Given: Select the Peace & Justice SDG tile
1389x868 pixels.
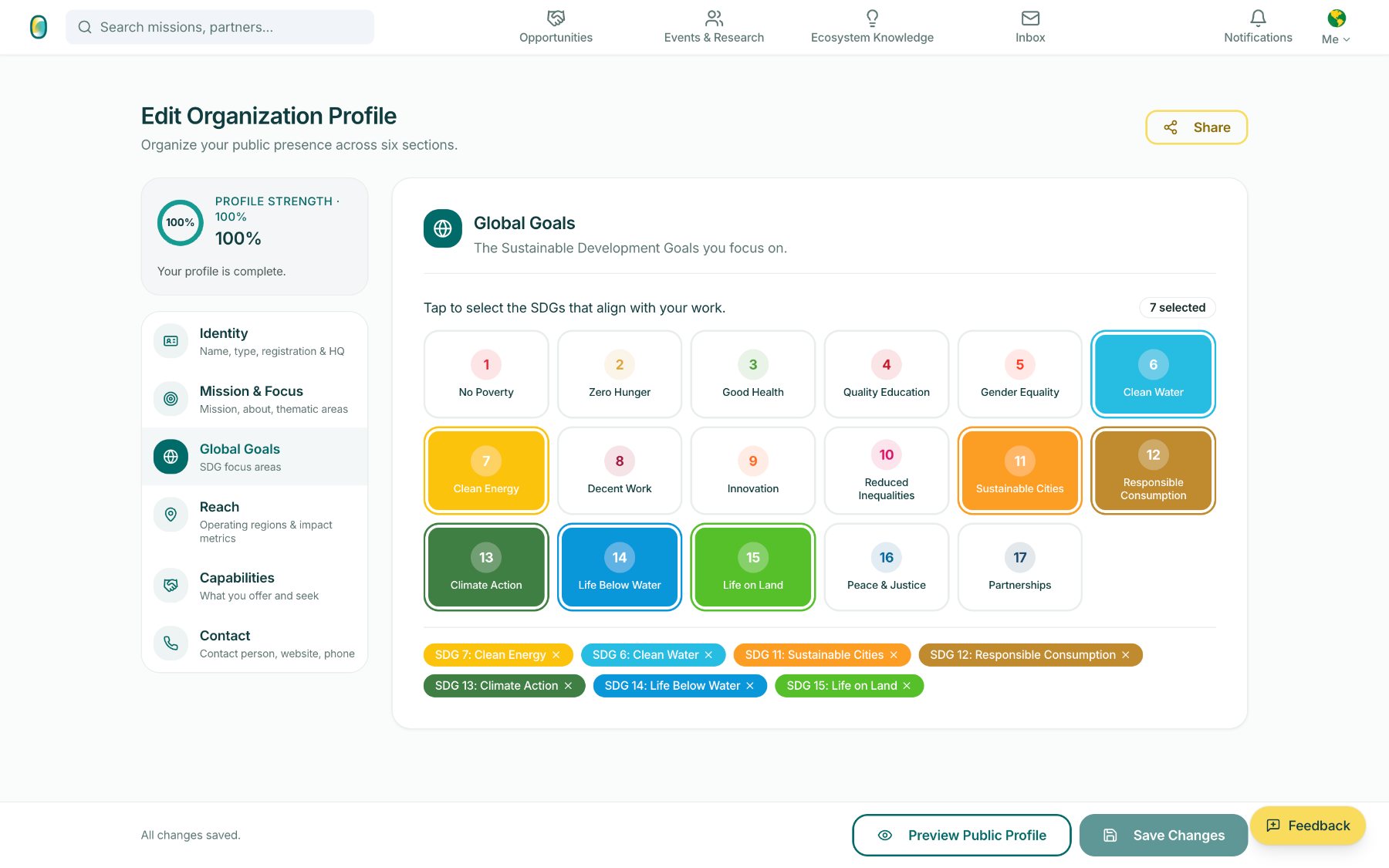Looking at the screenshot, I should click(887, 567).
